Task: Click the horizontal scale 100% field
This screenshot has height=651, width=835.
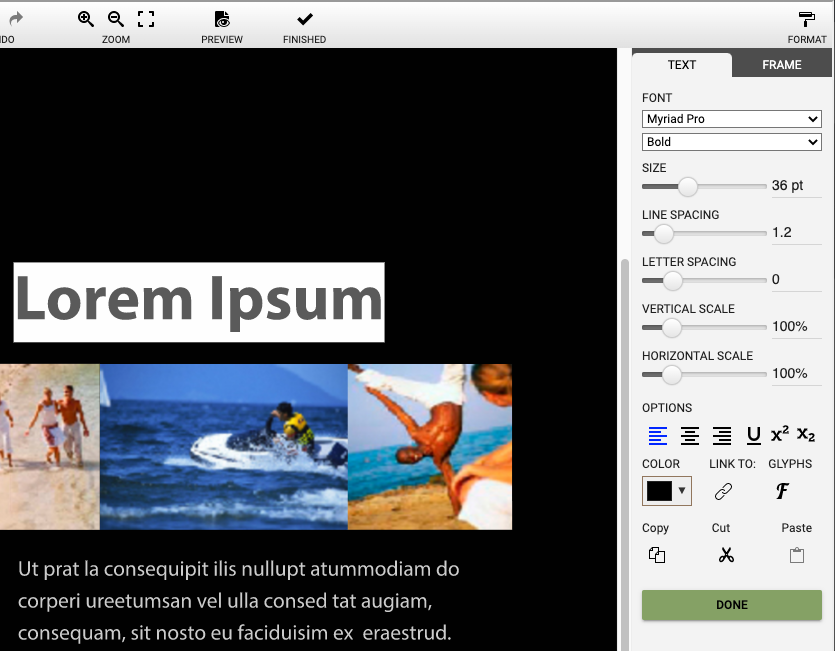Action: tap(797, 373)
